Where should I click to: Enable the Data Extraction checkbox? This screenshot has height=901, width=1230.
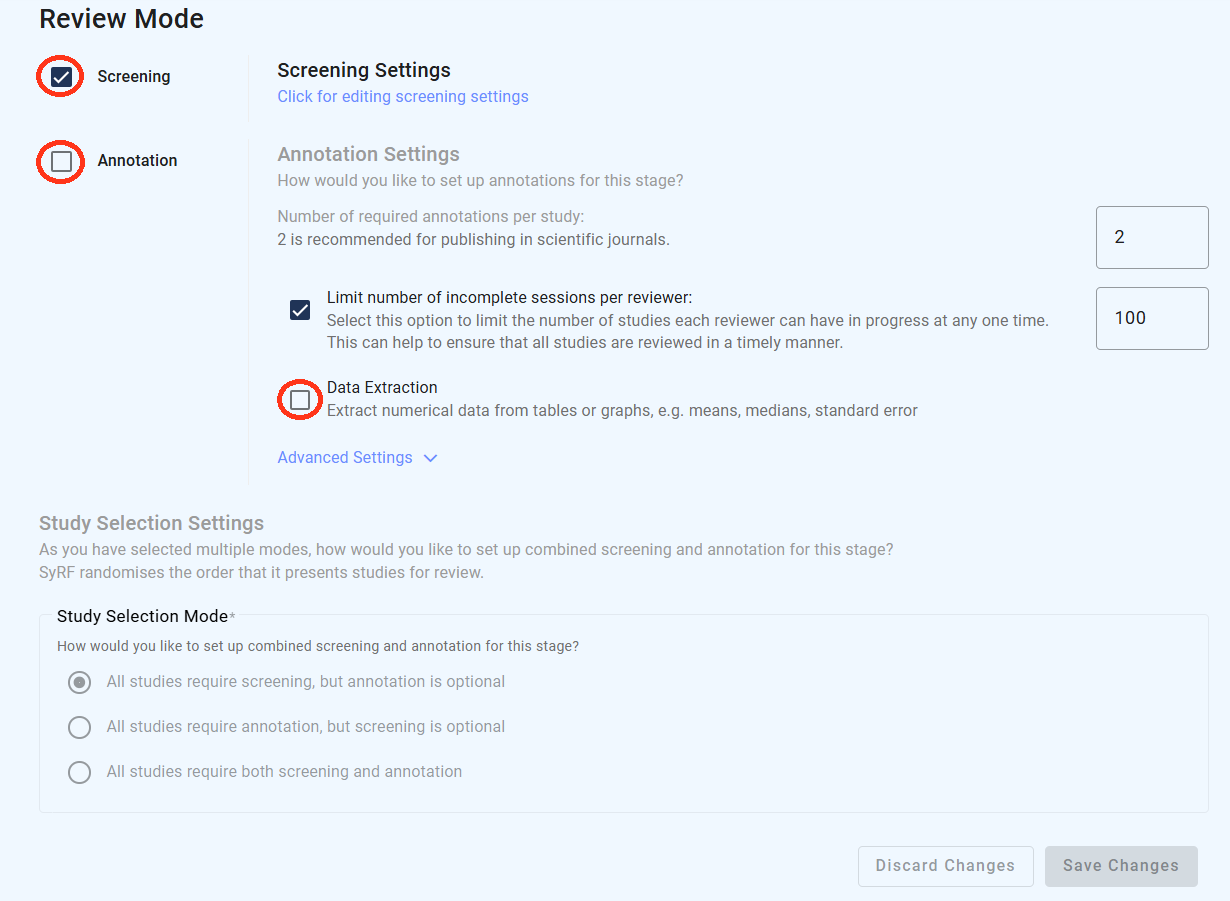click(x=300, y=400)
